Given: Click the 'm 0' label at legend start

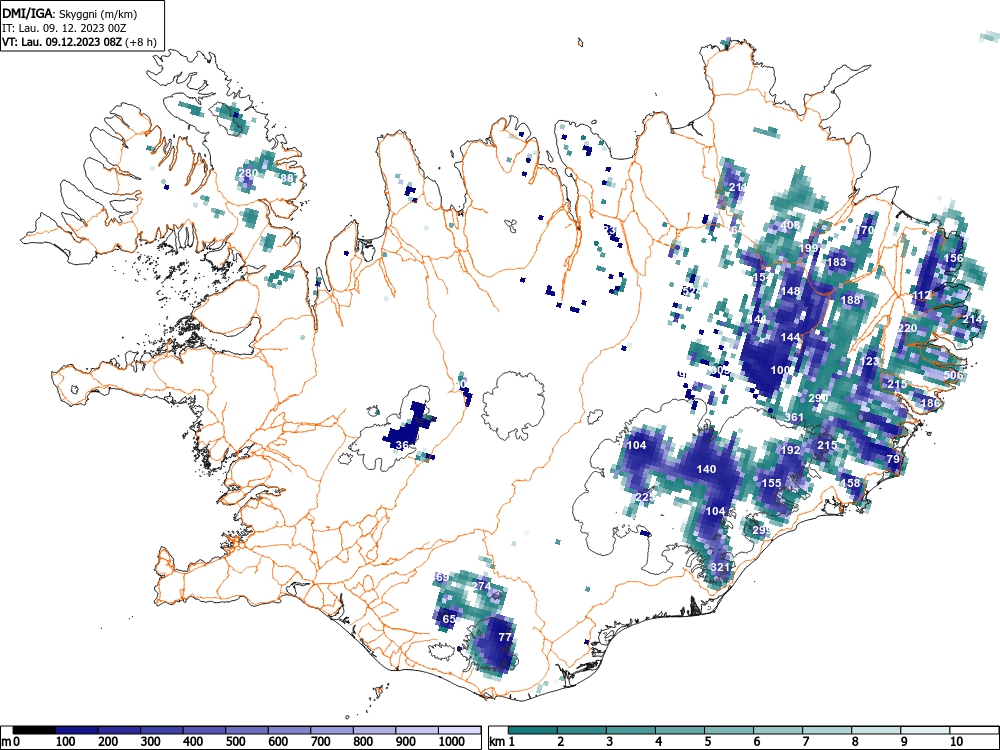Looking at the screenshot, I should click(10, 742).
